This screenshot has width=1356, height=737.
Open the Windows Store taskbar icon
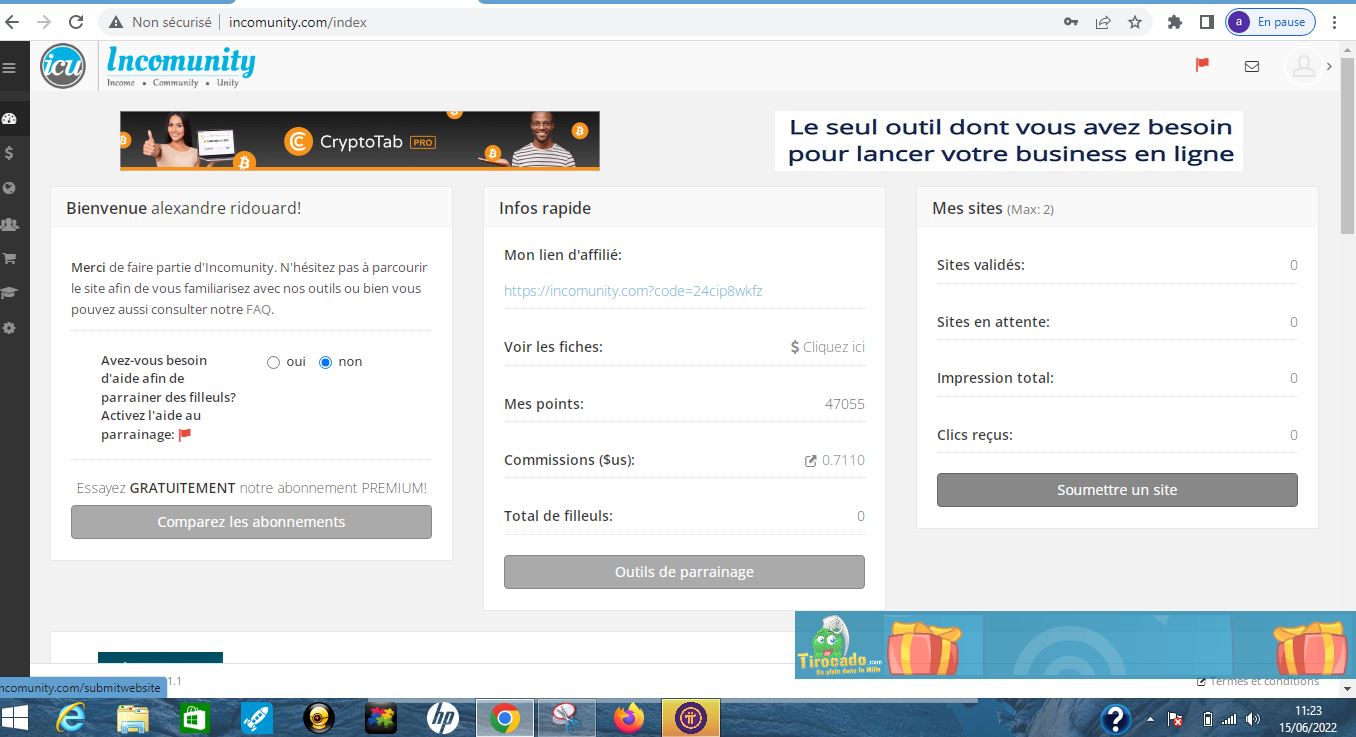[195, 717]
